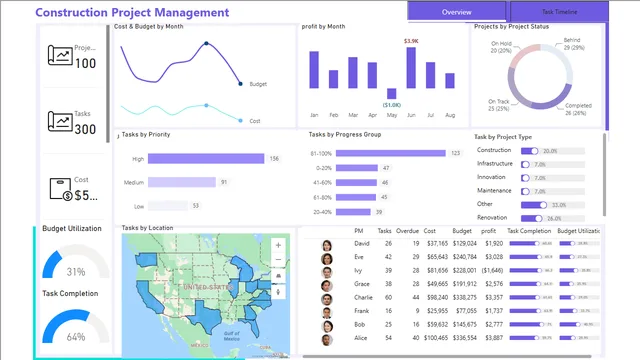Click Charlie's budget value $338,275
The image size is (640, 360).
464,298
